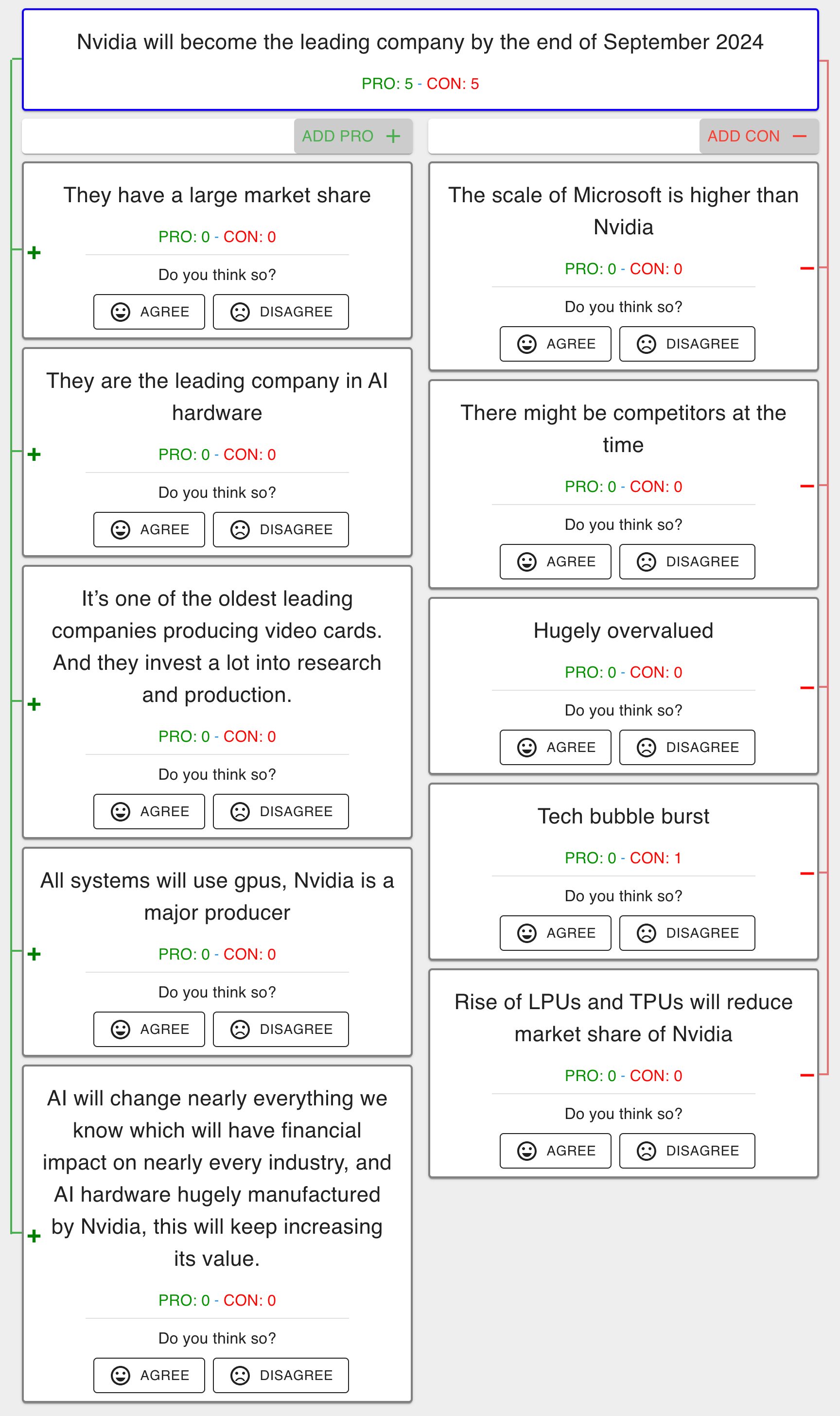Viewport: 840px width, 1416px height.
Task: Click red minus icon beside 'scale of Microsoft' card
Action: 806,268
